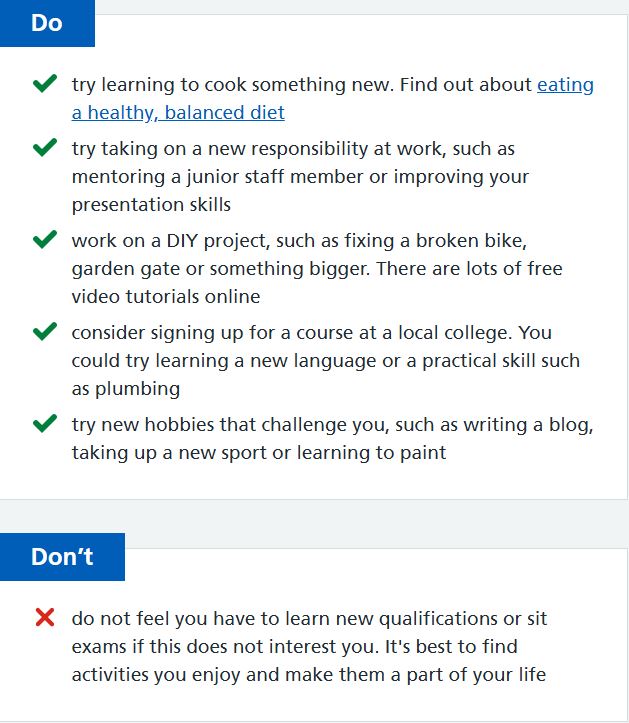This screenshot has height=723, width=629.
Task: Click the text 'activities you enjoy'
Action: point(156,675)
